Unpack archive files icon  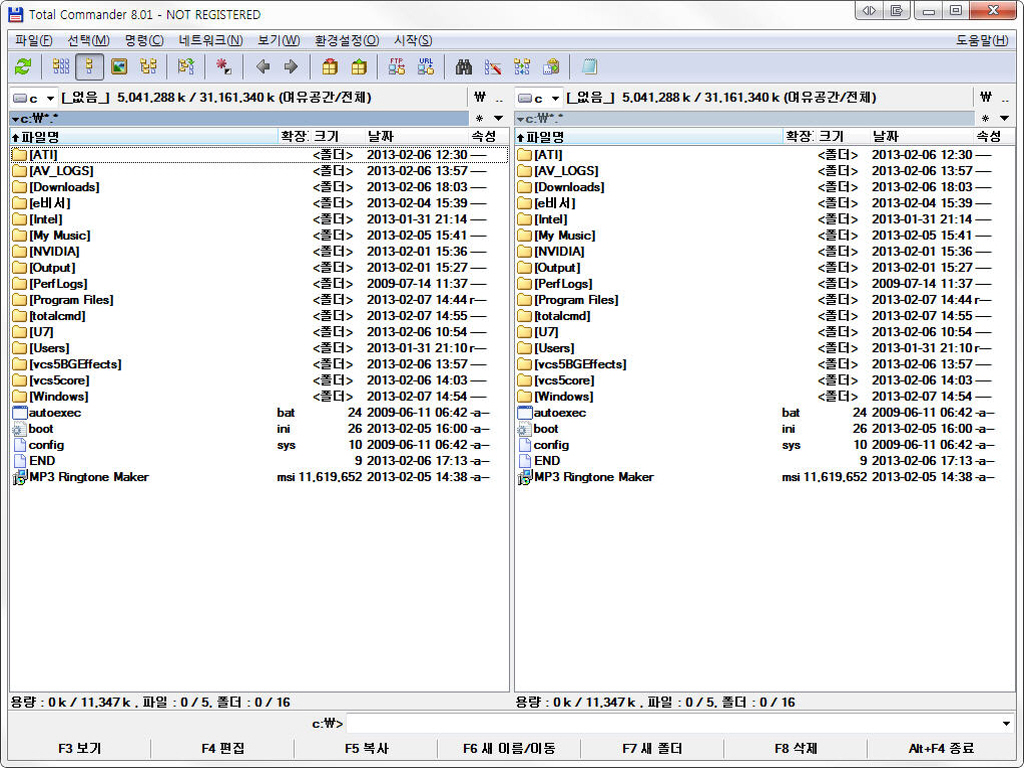pyautogui.click(x=359, y=67)
